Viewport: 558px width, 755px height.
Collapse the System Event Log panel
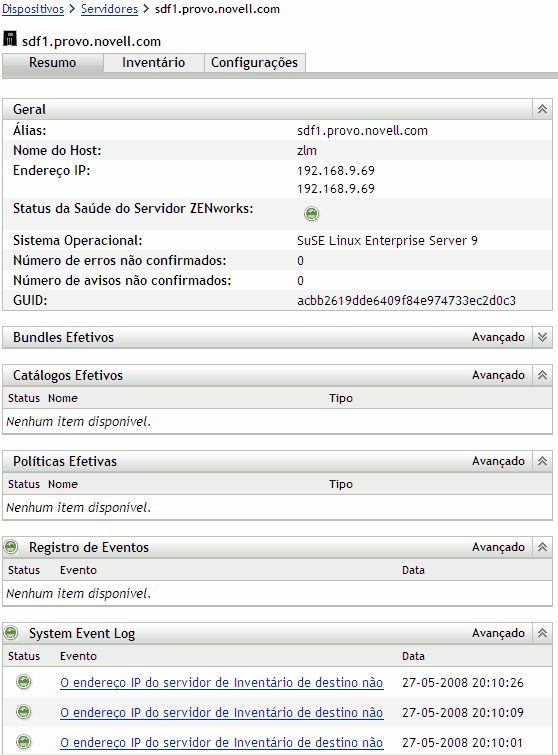click(543, 633)
